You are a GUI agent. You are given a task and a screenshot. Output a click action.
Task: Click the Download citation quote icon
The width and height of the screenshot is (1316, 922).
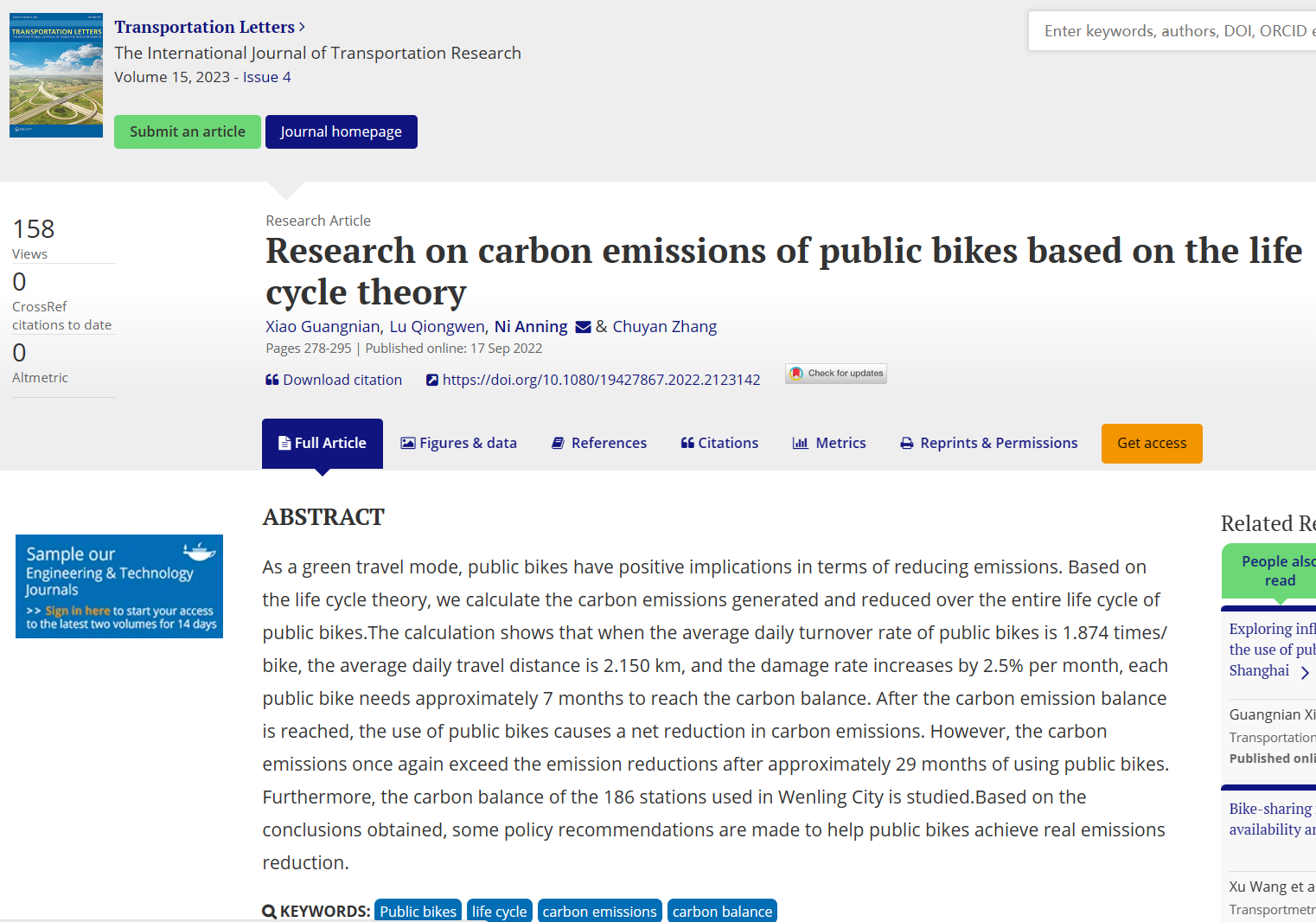pyautogui.click(x=272, y=380)
